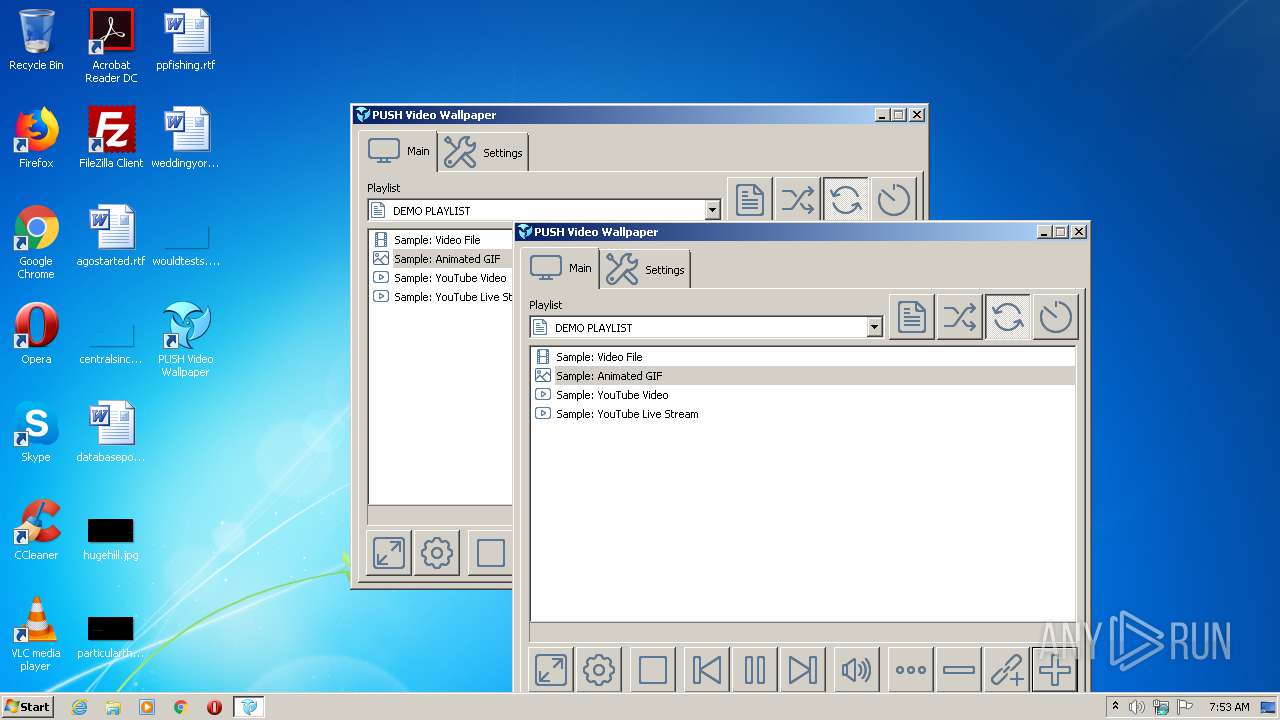Toggle shuffle in front window
Viewport: 1280px width, 720px height.
960,318
